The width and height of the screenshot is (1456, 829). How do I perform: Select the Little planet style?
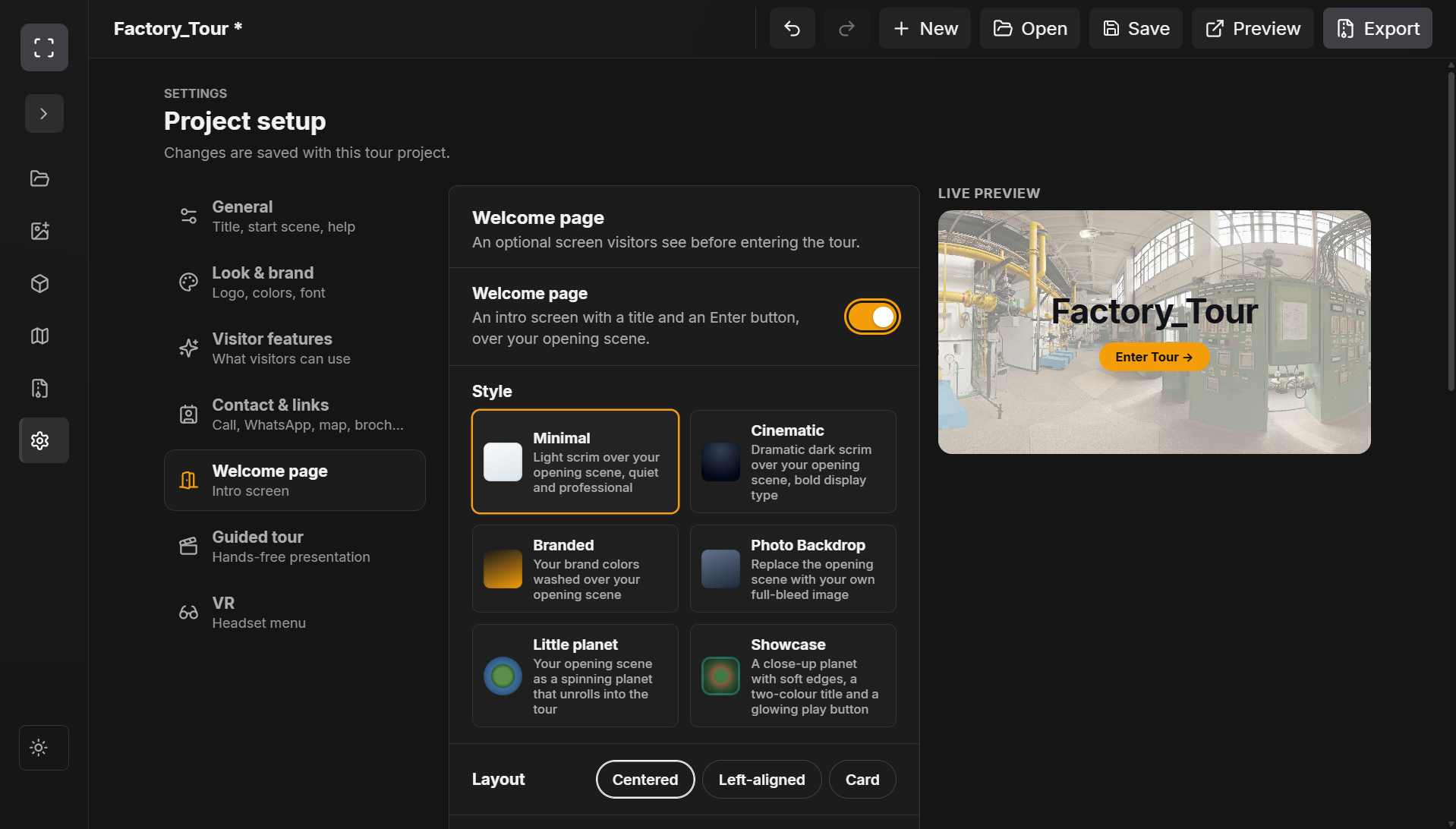point(575,676)
